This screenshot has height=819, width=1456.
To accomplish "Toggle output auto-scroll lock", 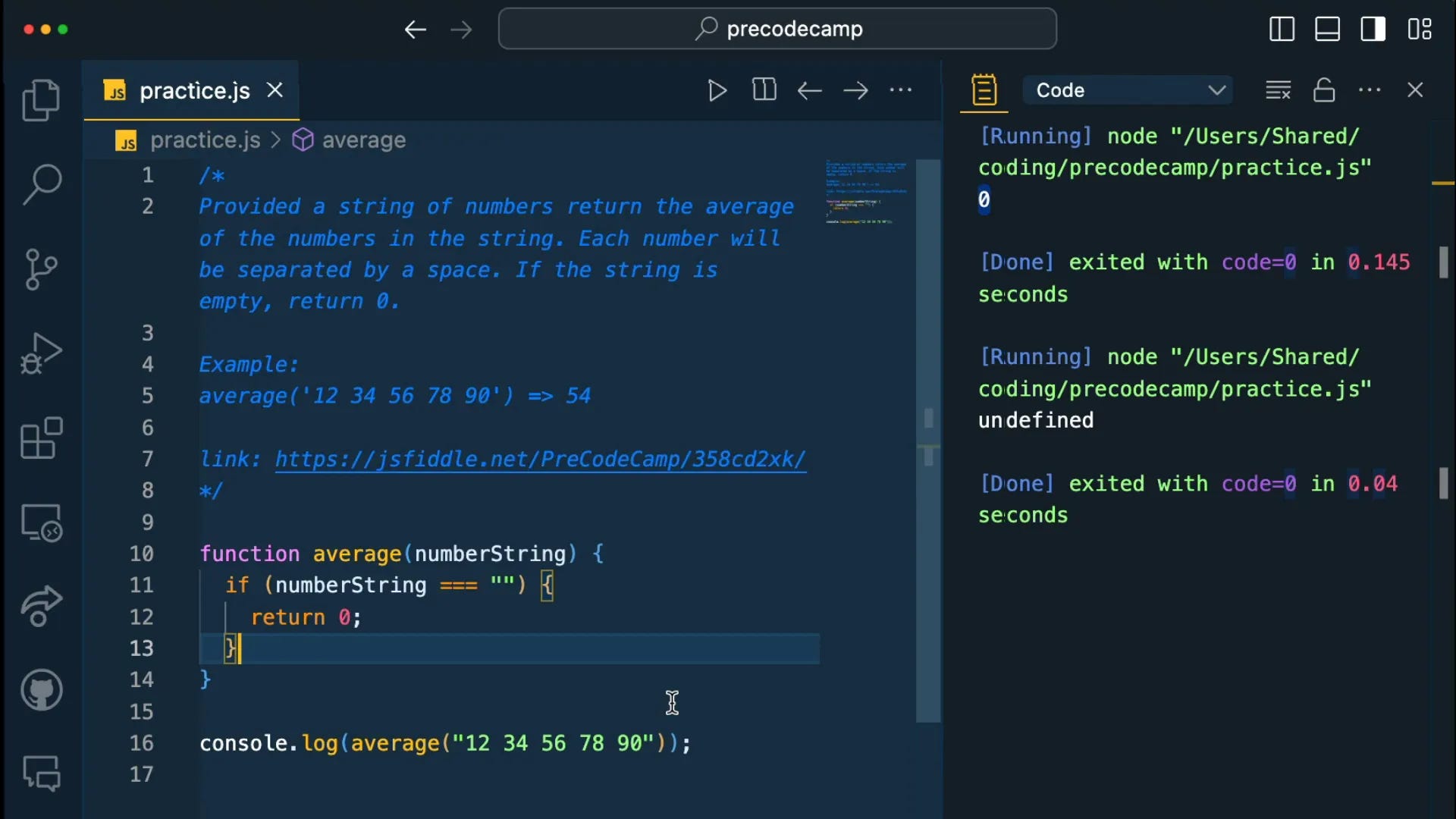I will tap(1324, 90).
